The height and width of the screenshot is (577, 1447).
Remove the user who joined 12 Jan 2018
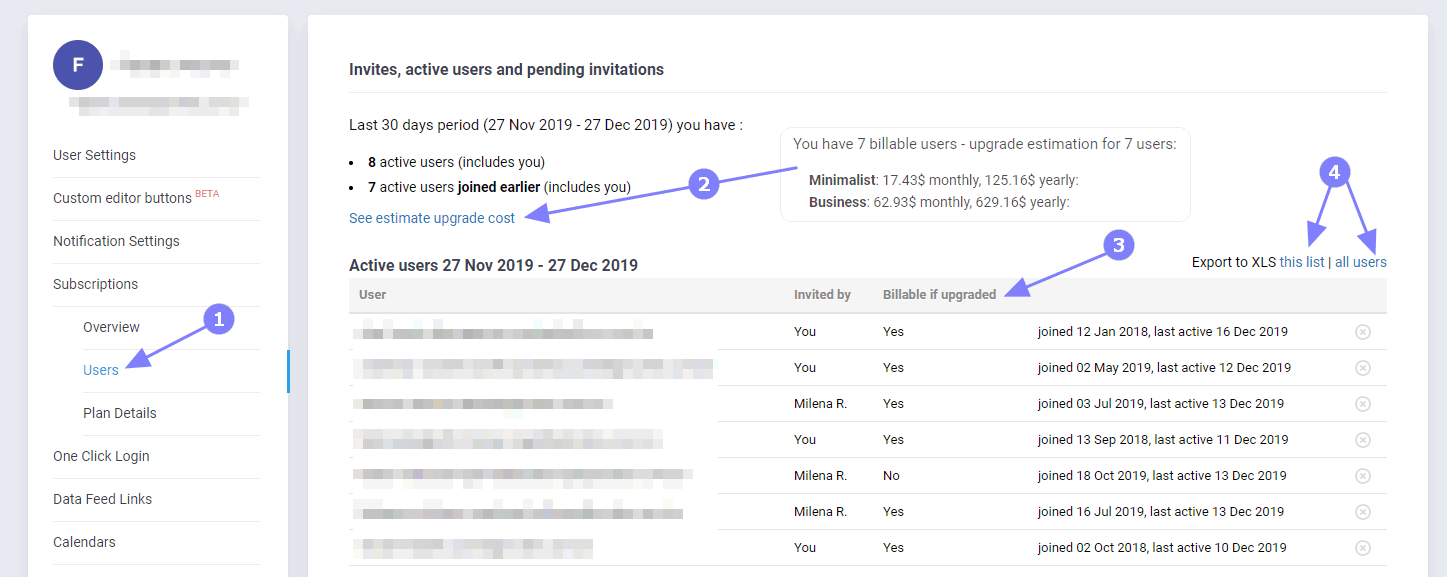click(x=1362, y=332)
